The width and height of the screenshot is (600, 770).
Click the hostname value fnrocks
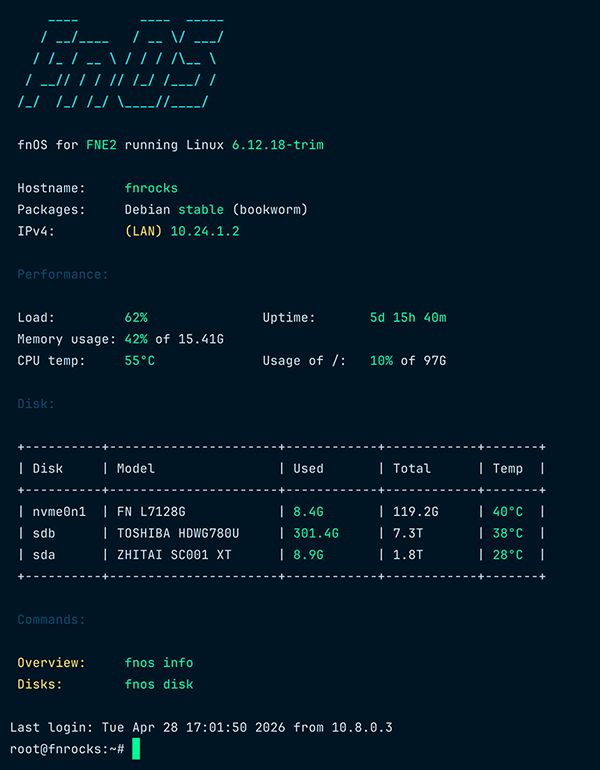(x=151, y=187)
